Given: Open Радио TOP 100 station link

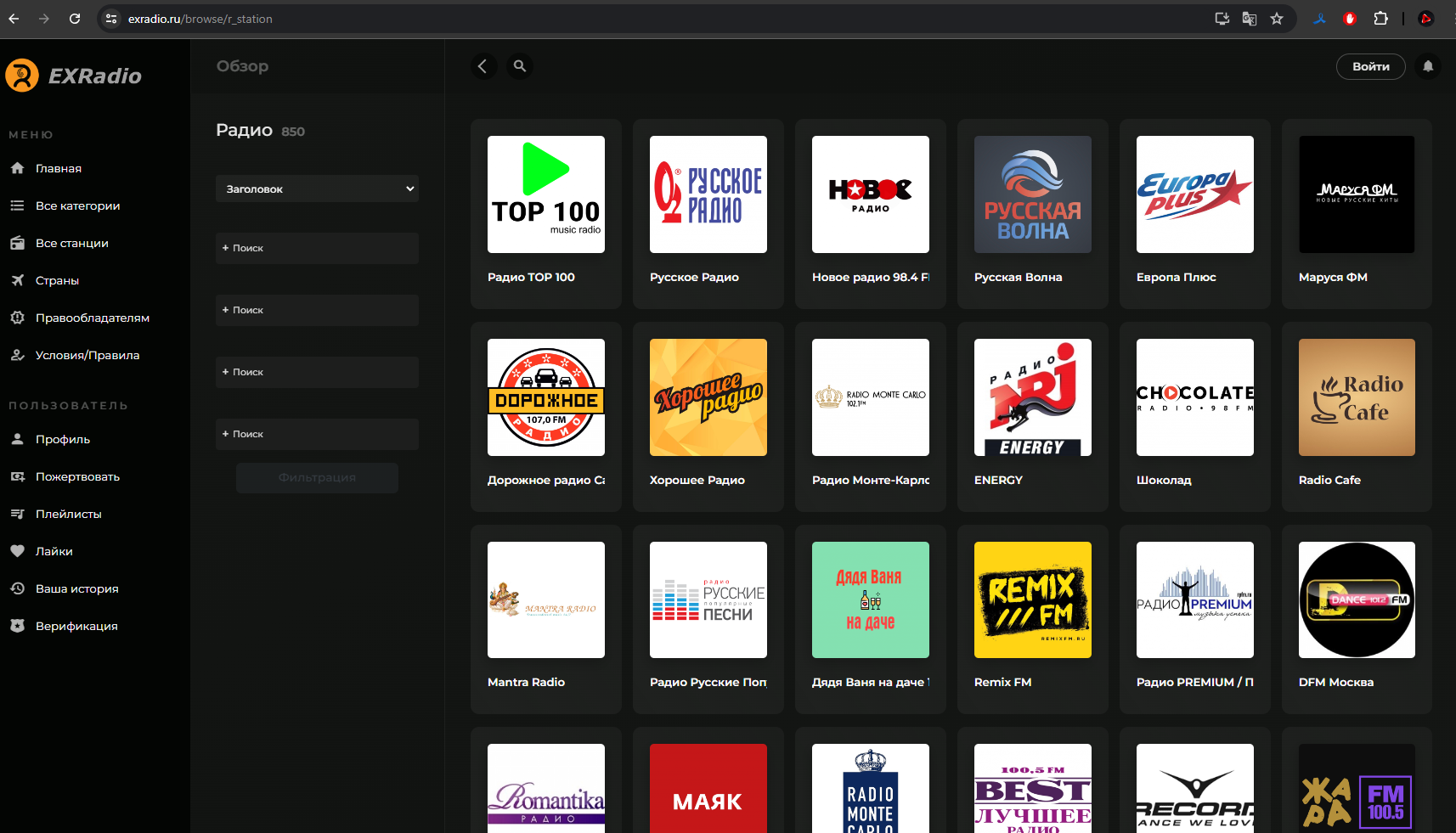Looking at the screenshot, I should (531, 277).
